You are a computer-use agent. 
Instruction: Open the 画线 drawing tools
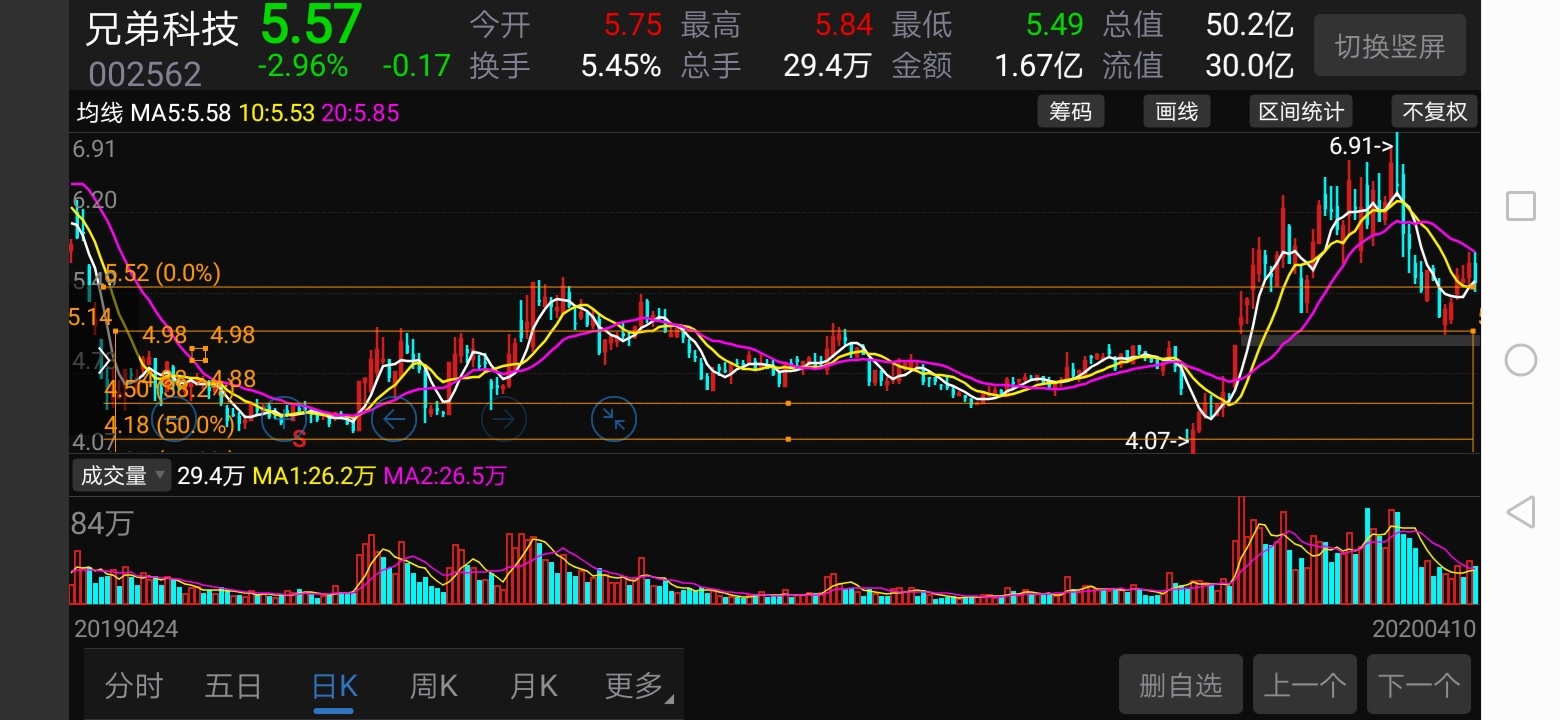pos(1177,112)
